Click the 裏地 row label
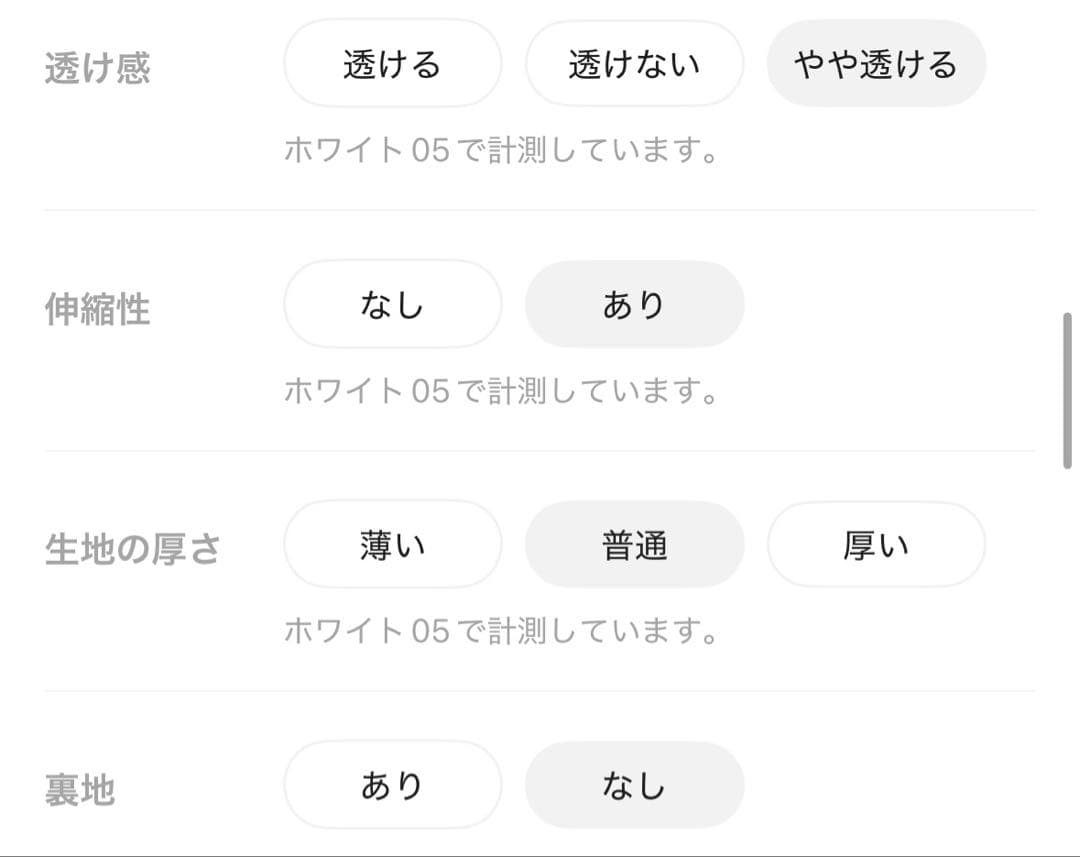Image resolution: width=1080 pixels, height=857 pixels. point(80,790)
